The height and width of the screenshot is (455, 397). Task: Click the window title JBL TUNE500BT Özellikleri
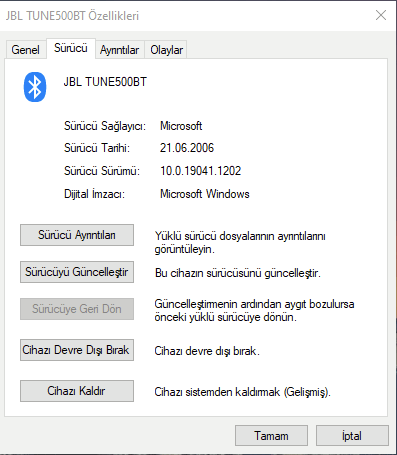[x=72, y=16]
